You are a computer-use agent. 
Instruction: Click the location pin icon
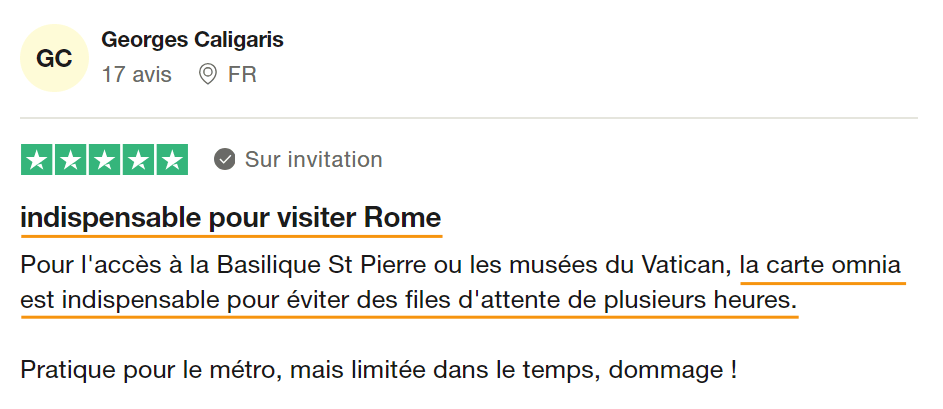pyautogui.click(x=208, y=75)
